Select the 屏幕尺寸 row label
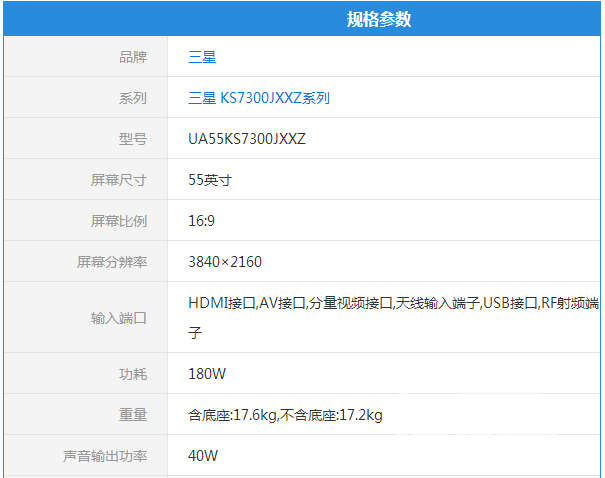This screenshot has width=605, height=478. pos(119,180)
